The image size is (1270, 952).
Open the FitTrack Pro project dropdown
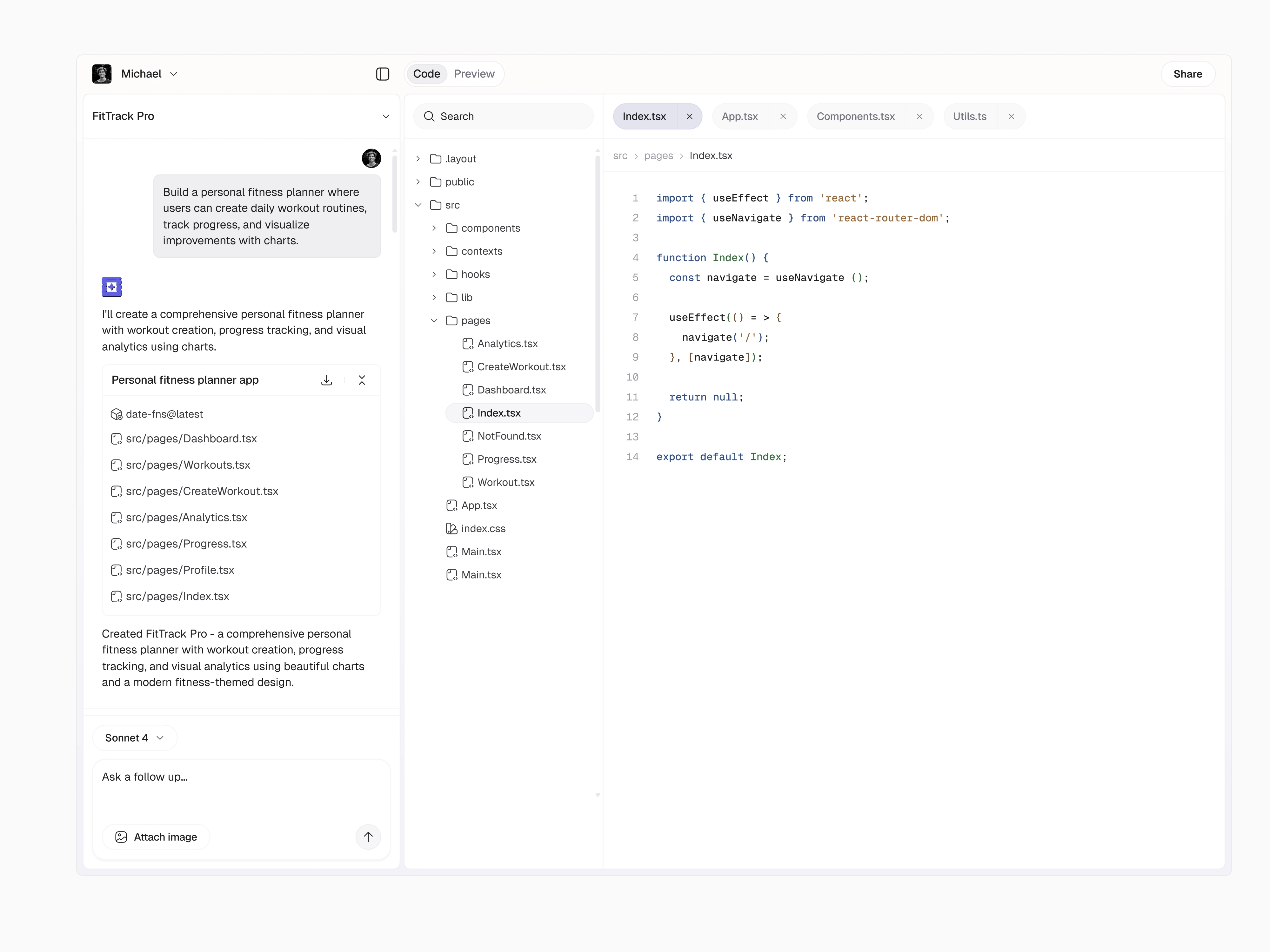tap(386, 116)
